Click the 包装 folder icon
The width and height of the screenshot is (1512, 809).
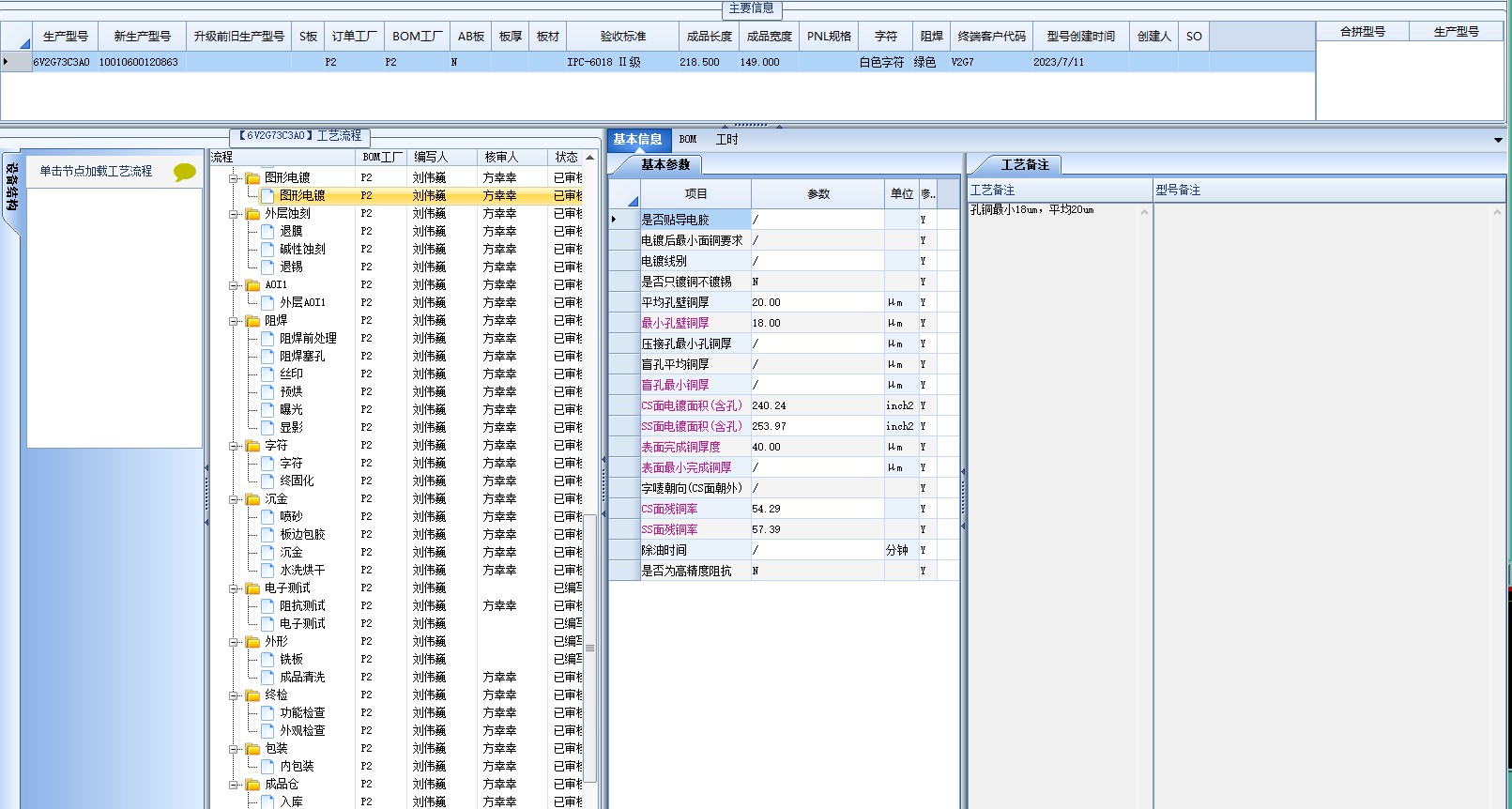pyautogui.click(x=252, y=749)
